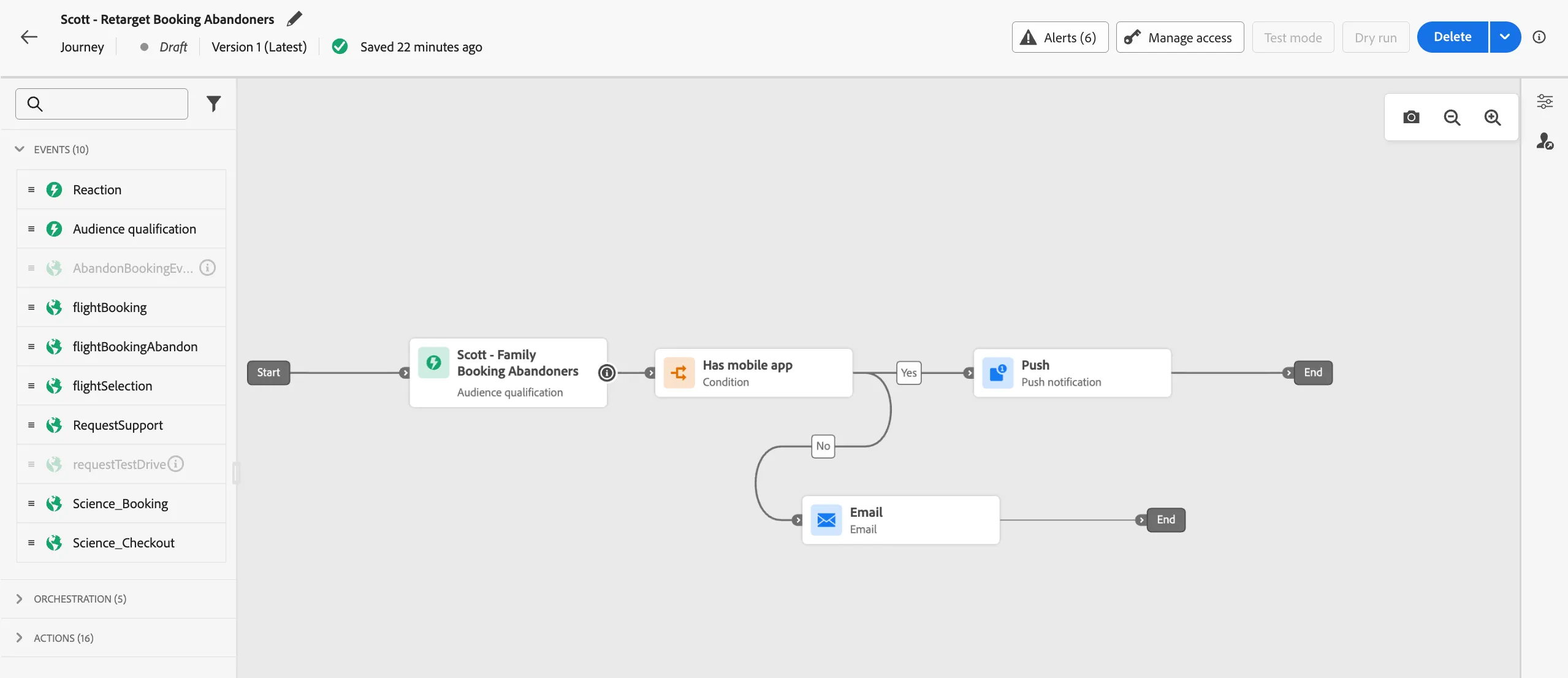Select flightBookingAbandon event in list
This screenshot has height=678, width=1568.
click(x=121, y=346)
